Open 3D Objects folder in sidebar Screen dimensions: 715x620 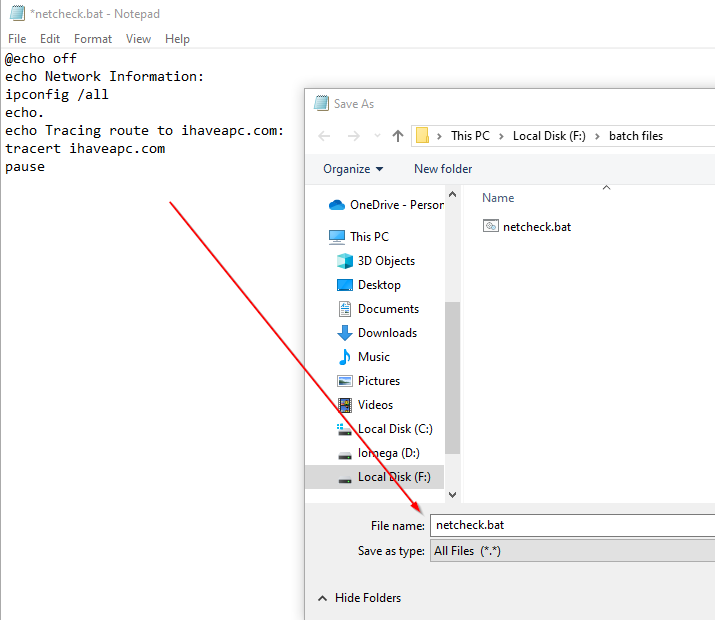click(386, 261)
